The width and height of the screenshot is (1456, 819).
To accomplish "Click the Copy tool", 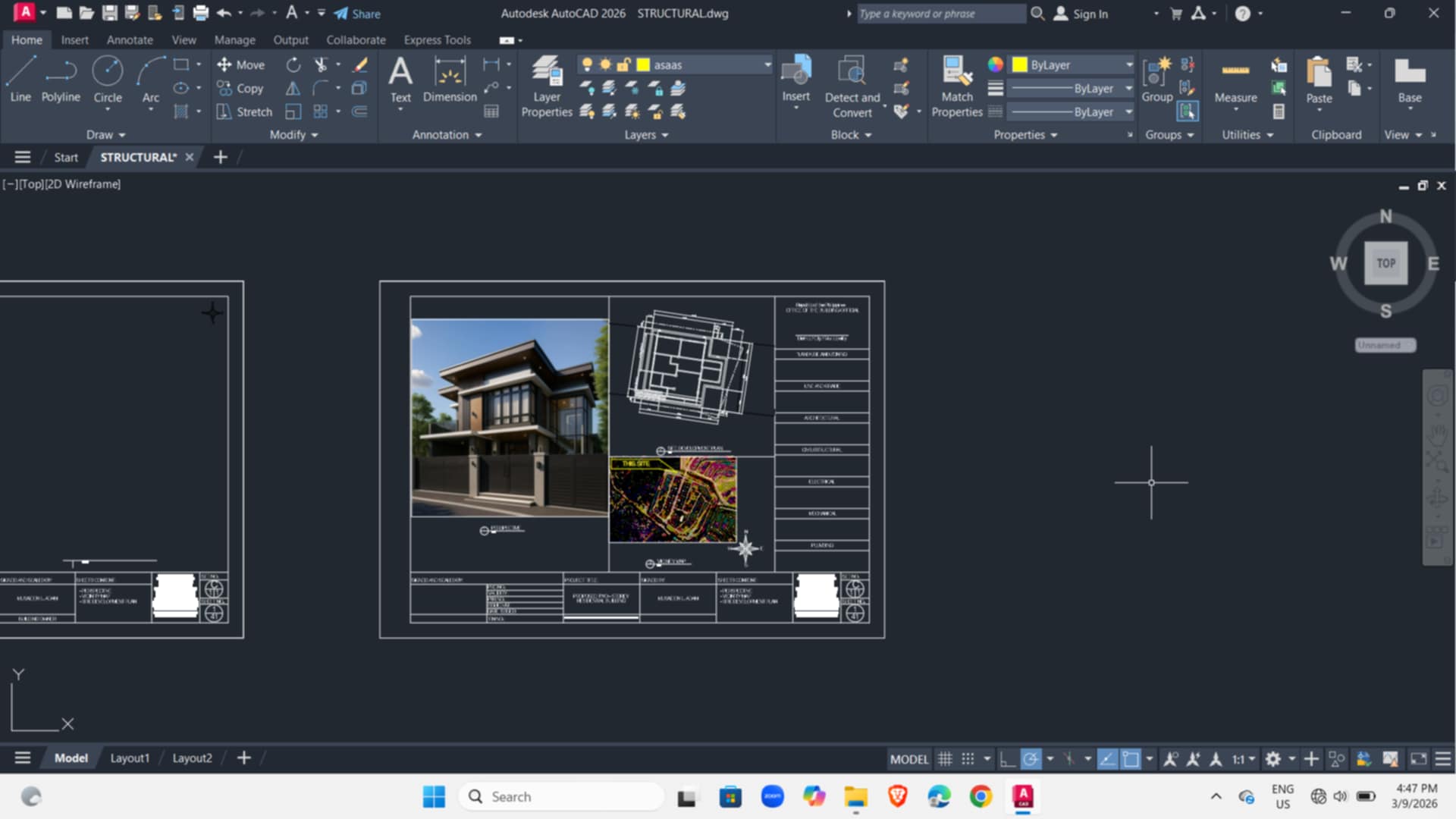I will point(240,89).
